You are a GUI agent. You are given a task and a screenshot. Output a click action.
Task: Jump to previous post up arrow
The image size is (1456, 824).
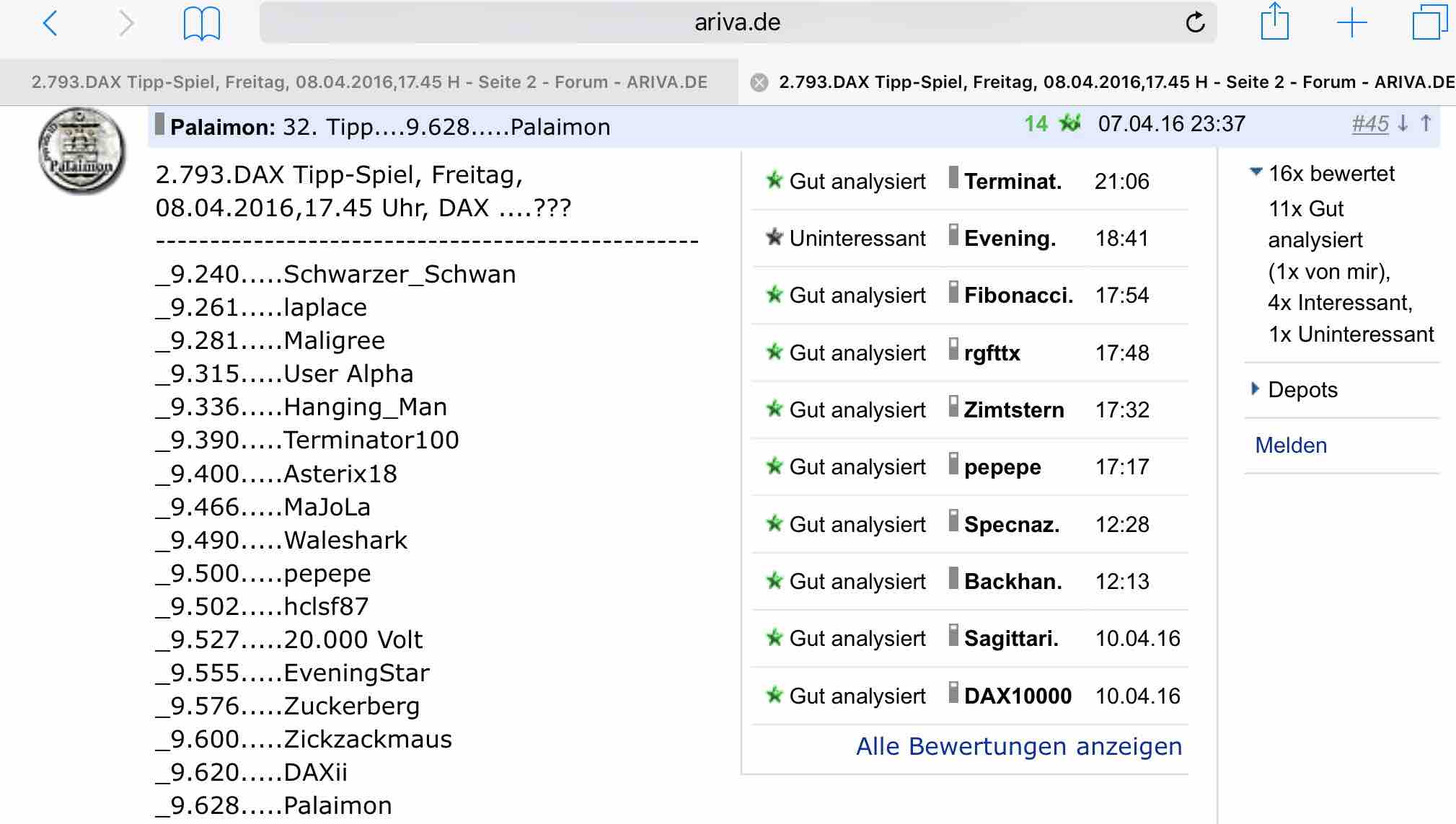pos(1426,124)
